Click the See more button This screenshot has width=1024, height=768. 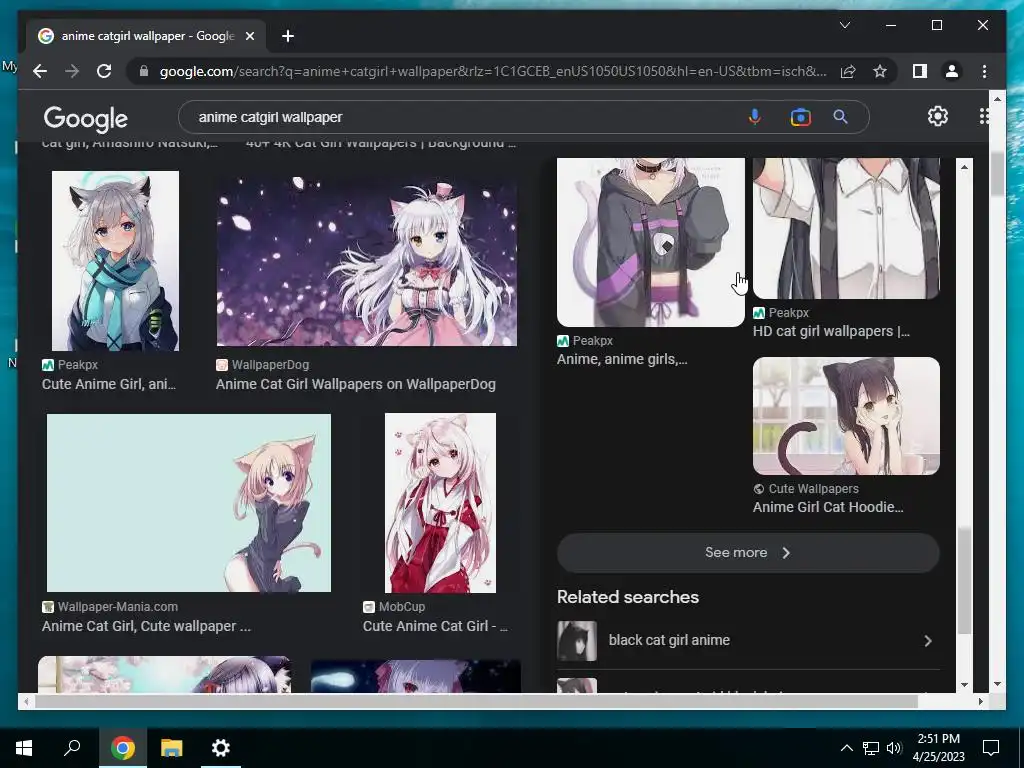[x=748, y=552]
